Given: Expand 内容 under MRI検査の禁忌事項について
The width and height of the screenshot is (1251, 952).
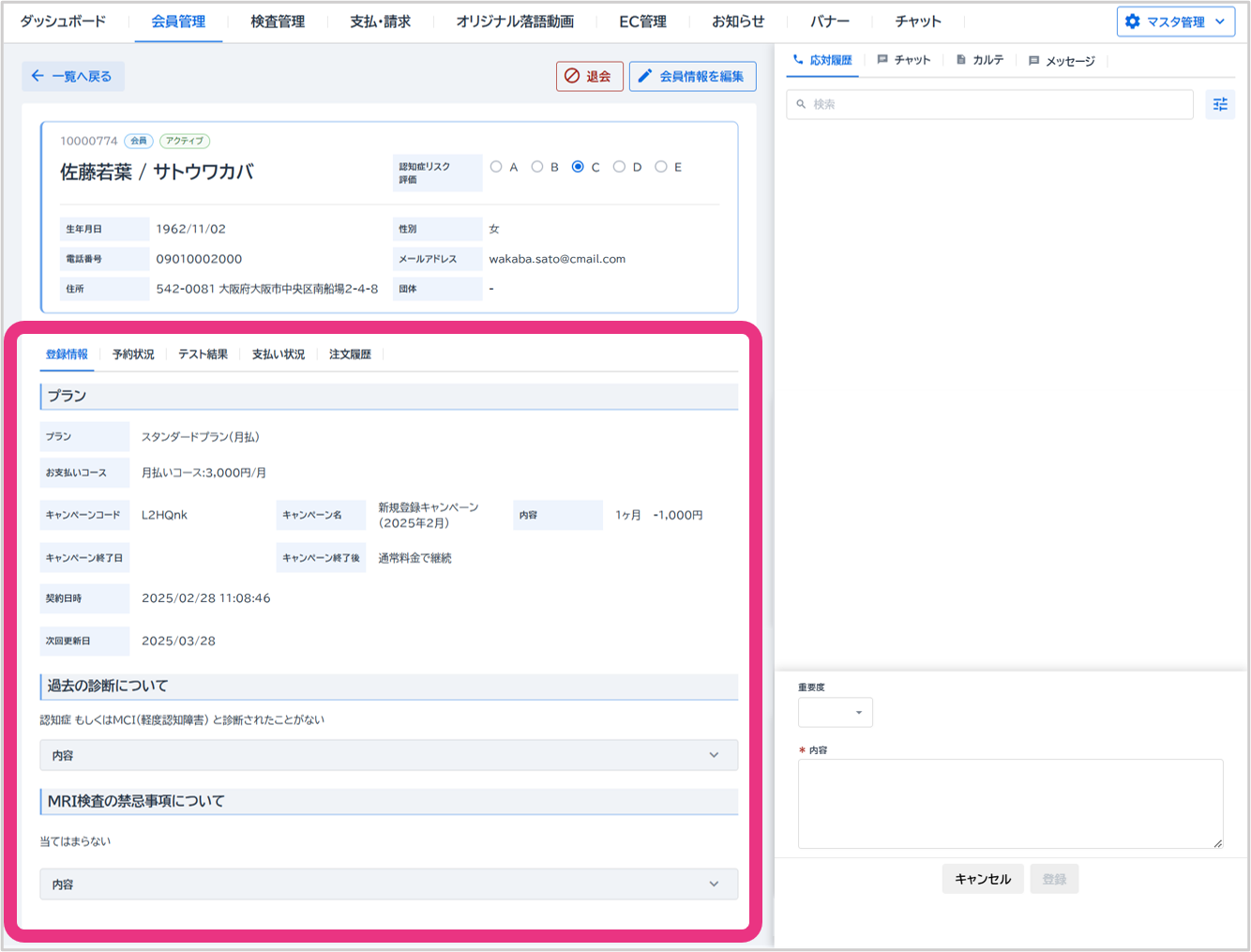Looking at the screenshot, I should click(x=388, y=884).
